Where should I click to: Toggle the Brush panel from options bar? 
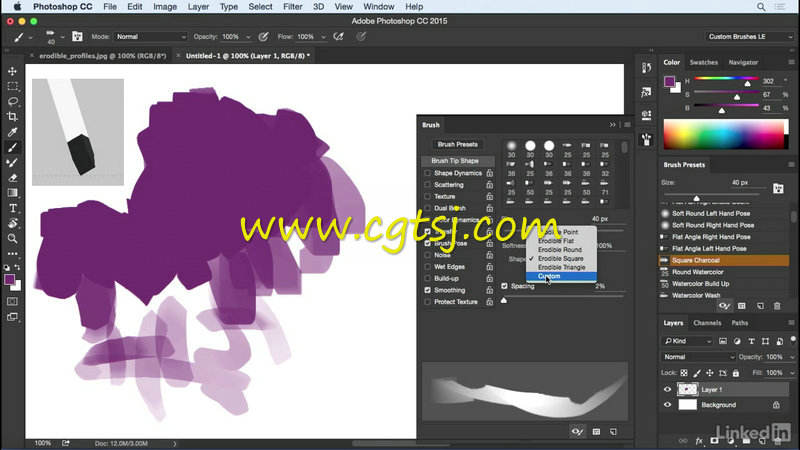point(77,36)
